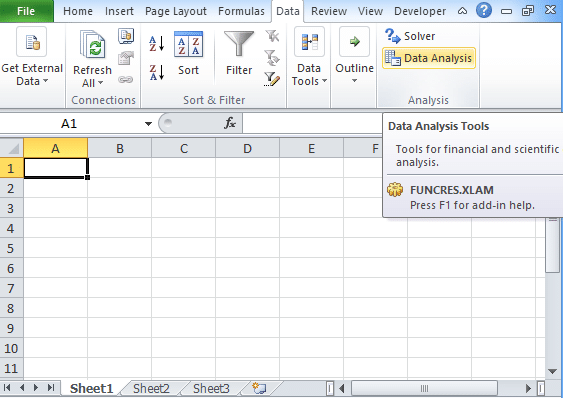563x398 pixels.
Task: Click the horizontal scrollbar thumb
Action: [424, 388]
